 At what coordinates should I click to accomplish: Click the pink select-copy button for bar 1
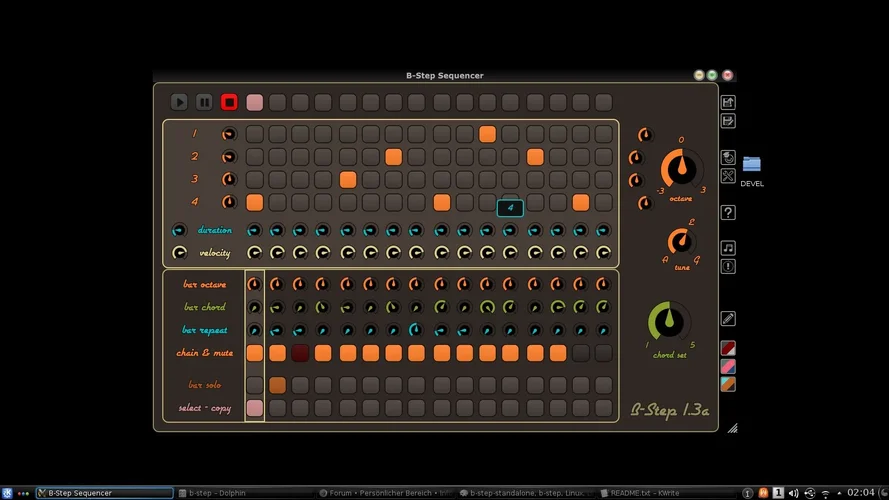[x=255, y=408]
